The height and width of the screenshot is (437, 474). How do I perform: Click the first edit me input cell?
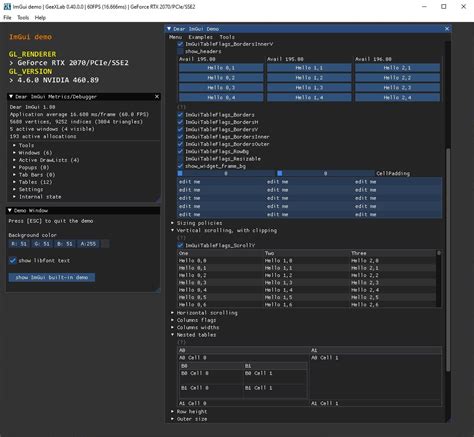tap(221, 182)
